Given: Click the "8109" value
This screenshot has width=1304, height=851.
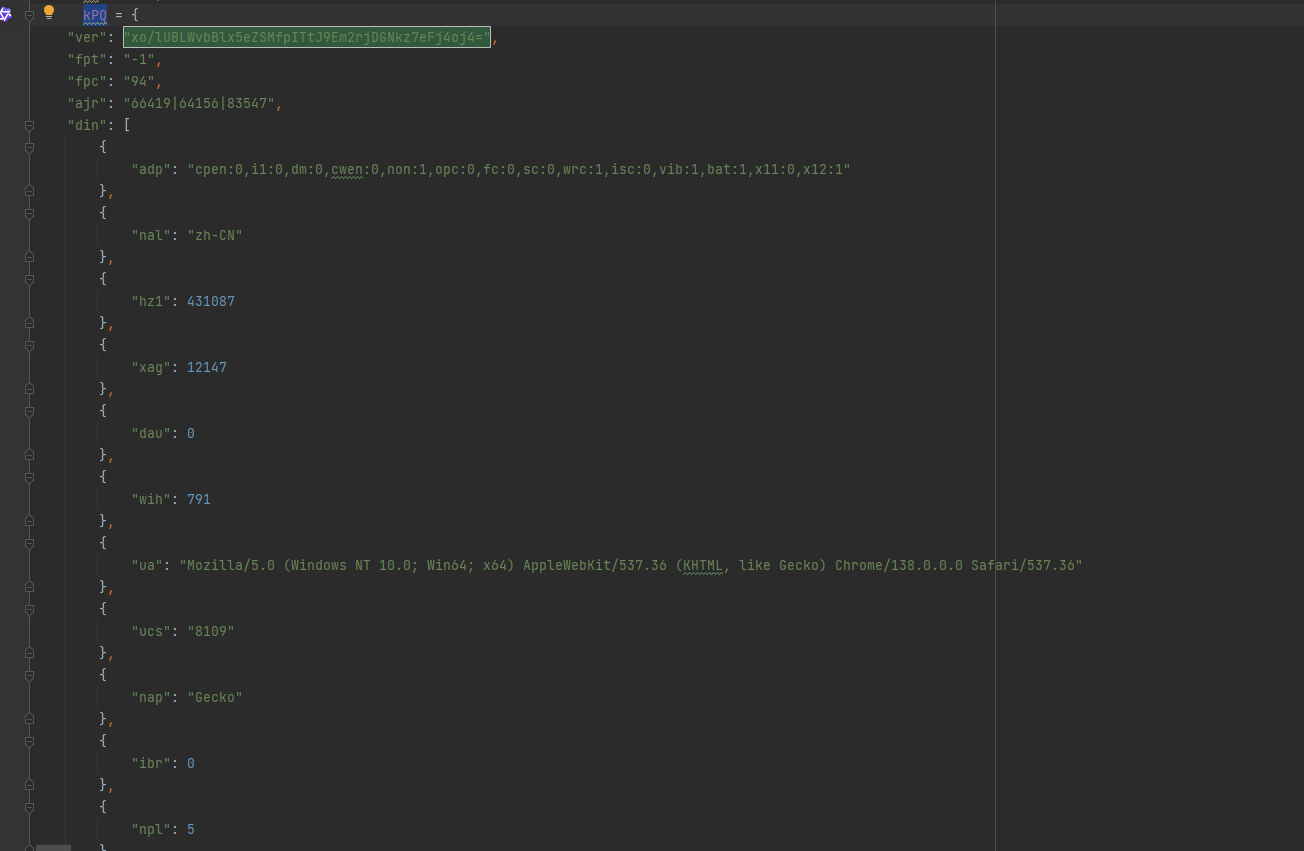Looking at the screenshot, I should [x=211, y=631].
